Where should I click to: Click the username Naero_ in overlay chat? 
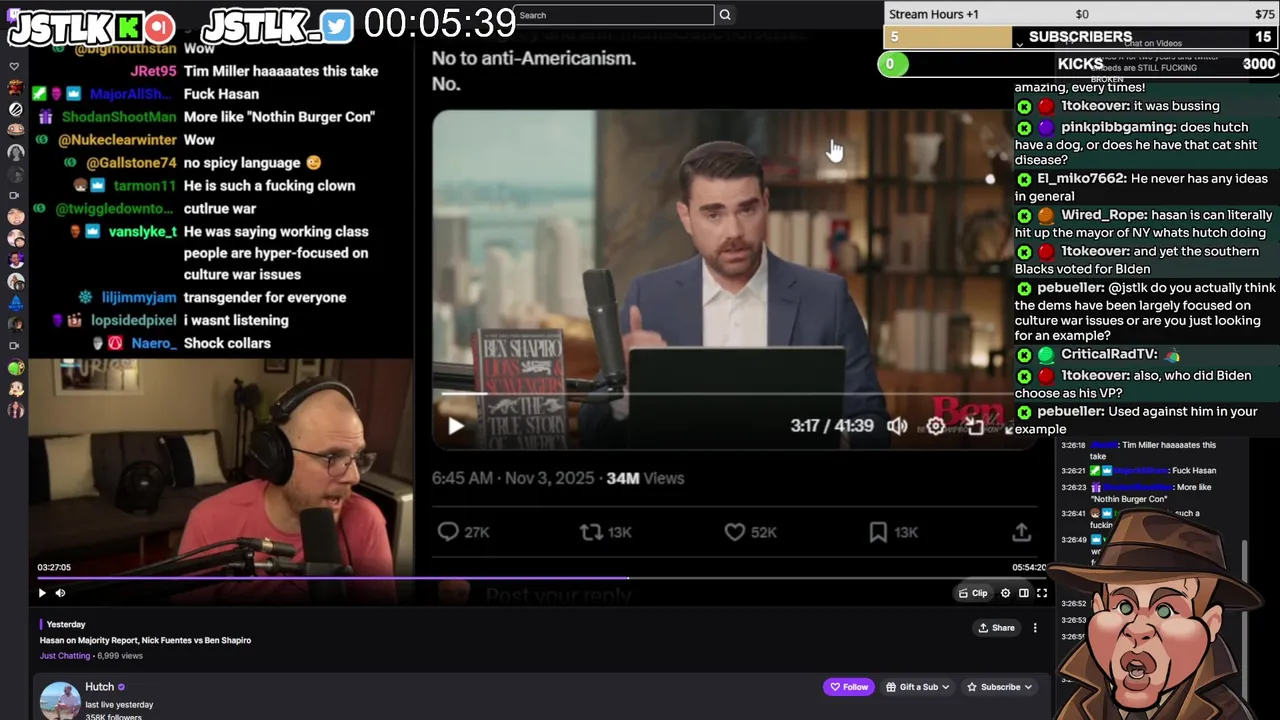click(154, 344)
